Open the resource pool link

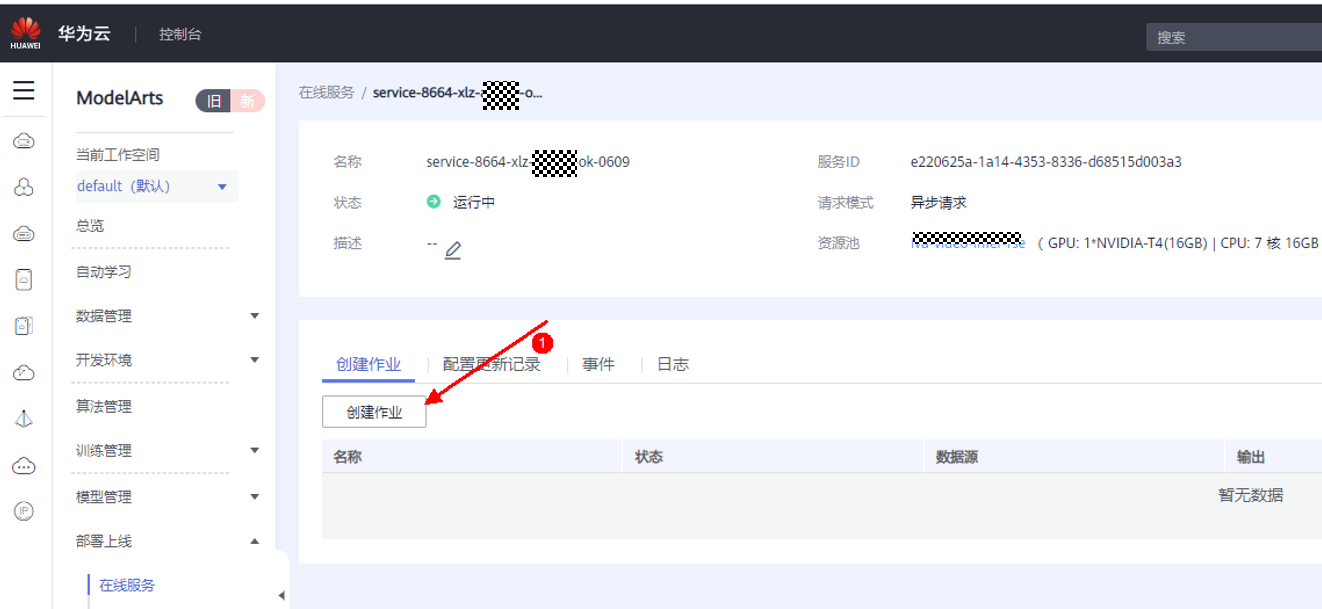coord(967,242)
